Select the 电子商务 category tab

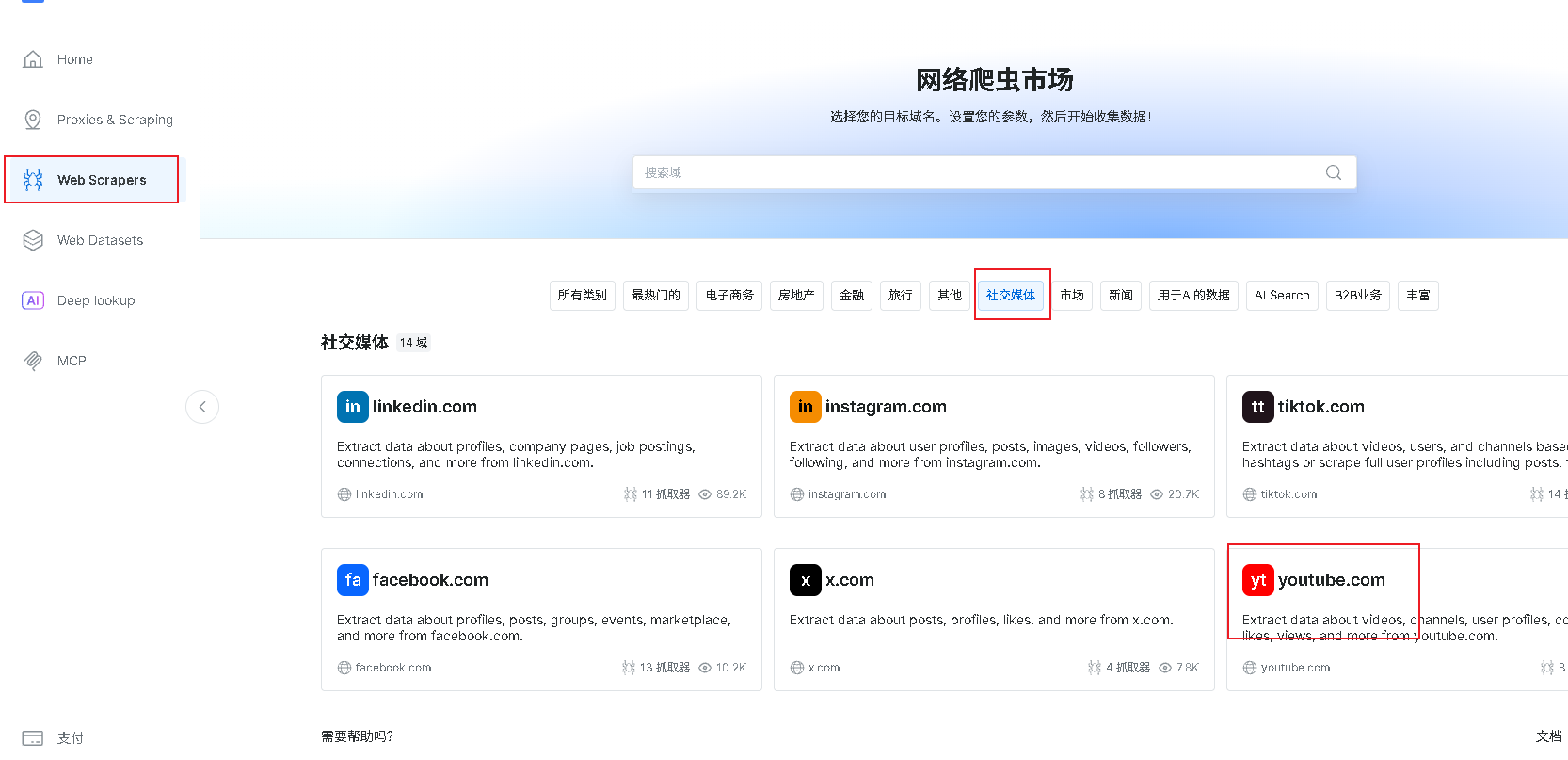tap(729, 296)
